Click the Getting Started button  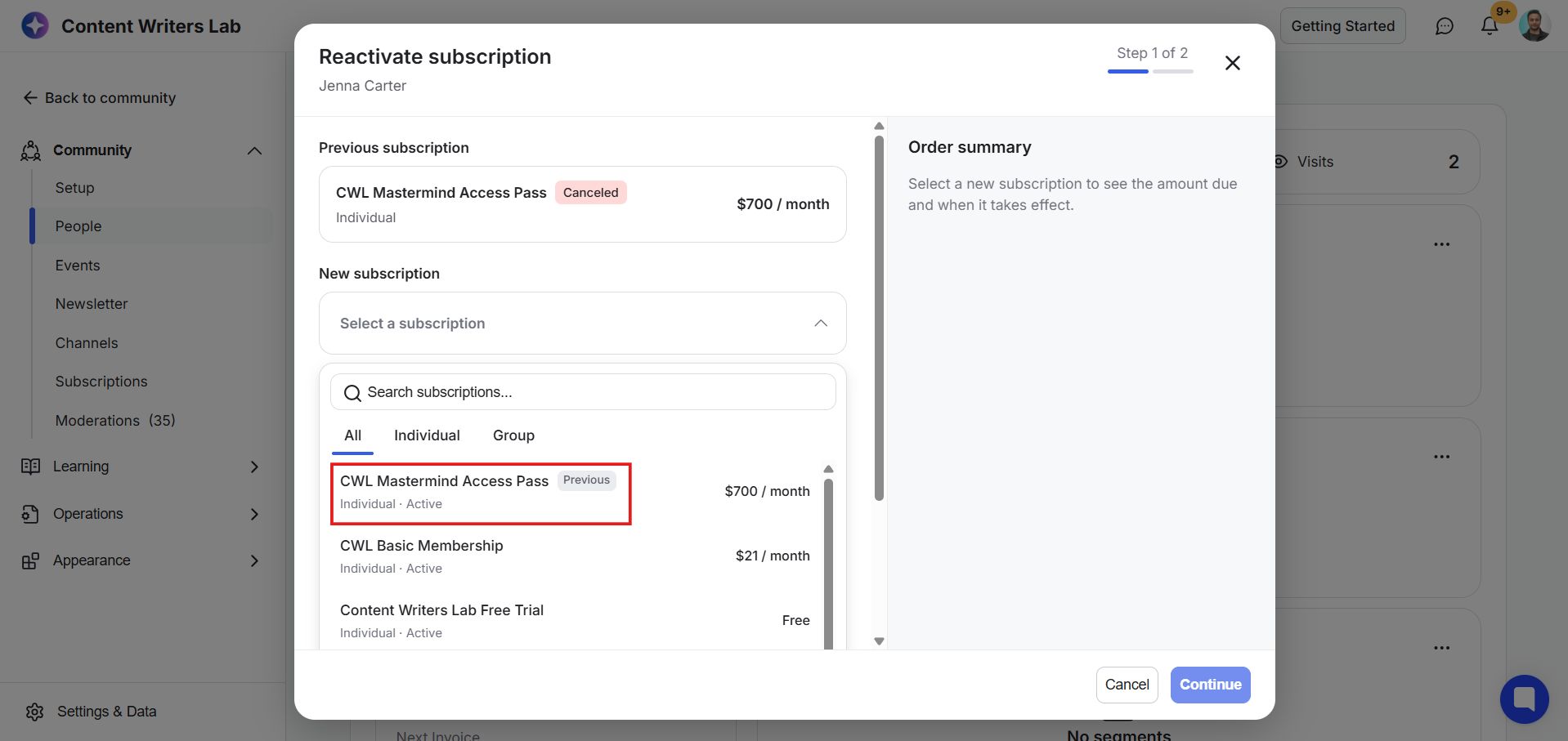1342,26
